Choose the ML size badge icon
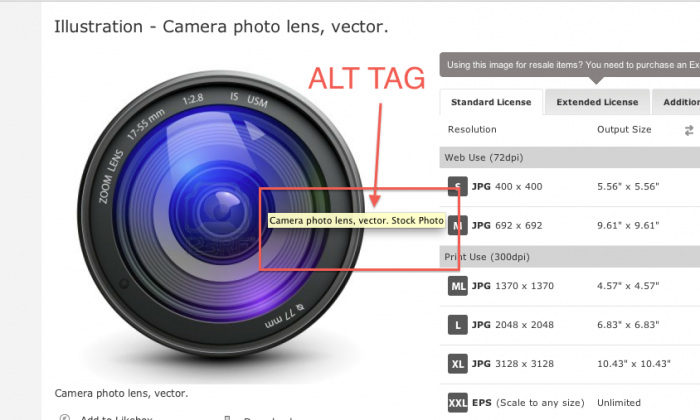 tap(458, 286)
